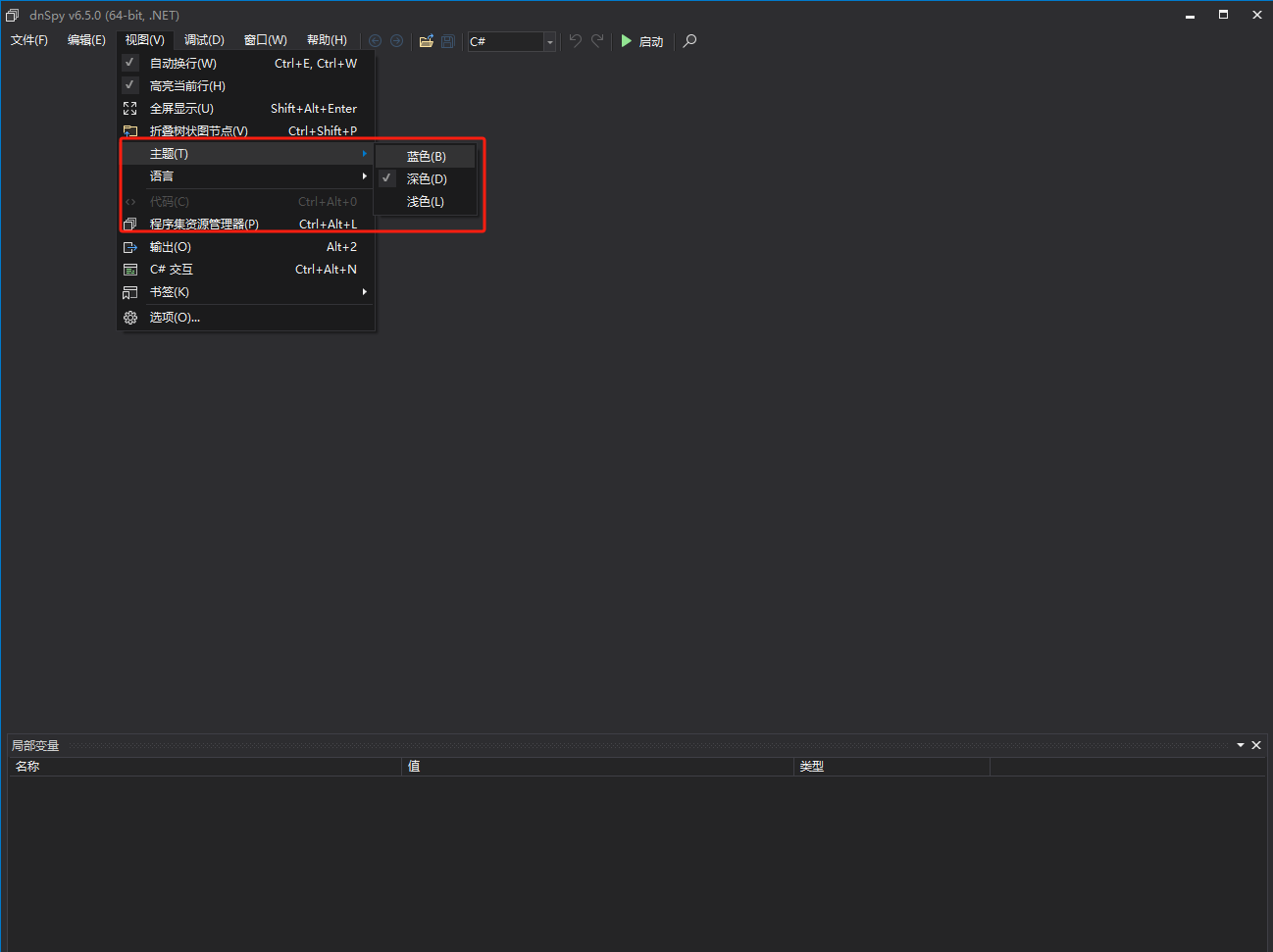Switch theme to 蓝色(B)
Viewport: 1273px width, 952px height.
point(426,157)
